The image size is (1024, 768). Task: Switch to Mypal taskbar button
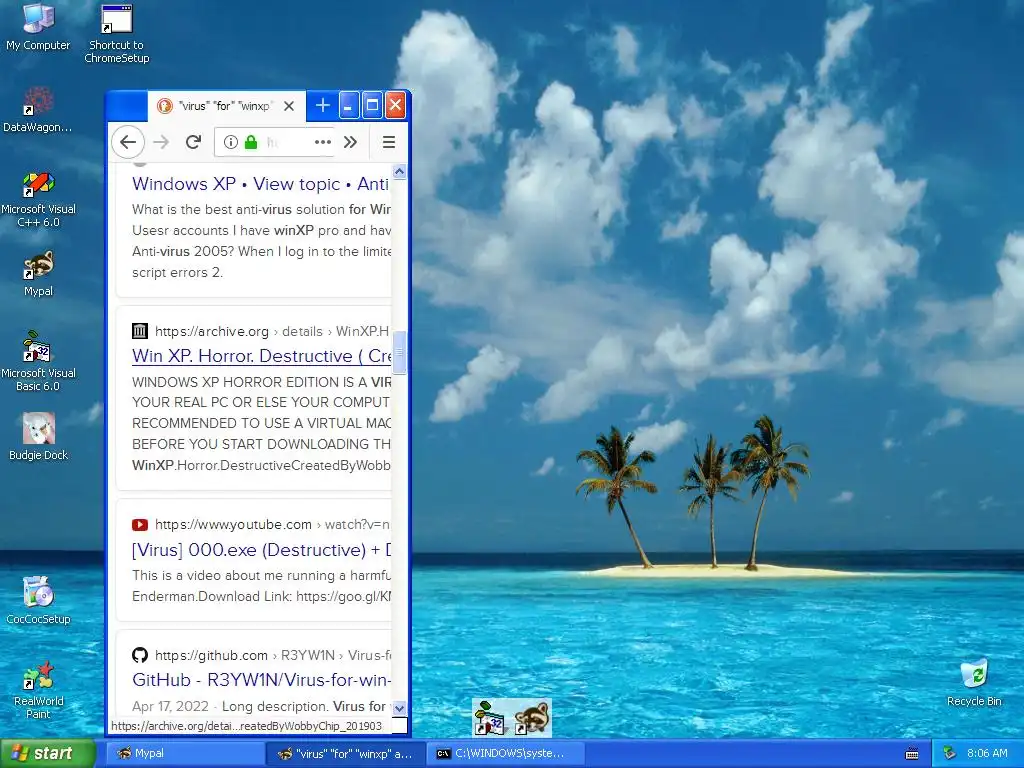pos(184,754)
